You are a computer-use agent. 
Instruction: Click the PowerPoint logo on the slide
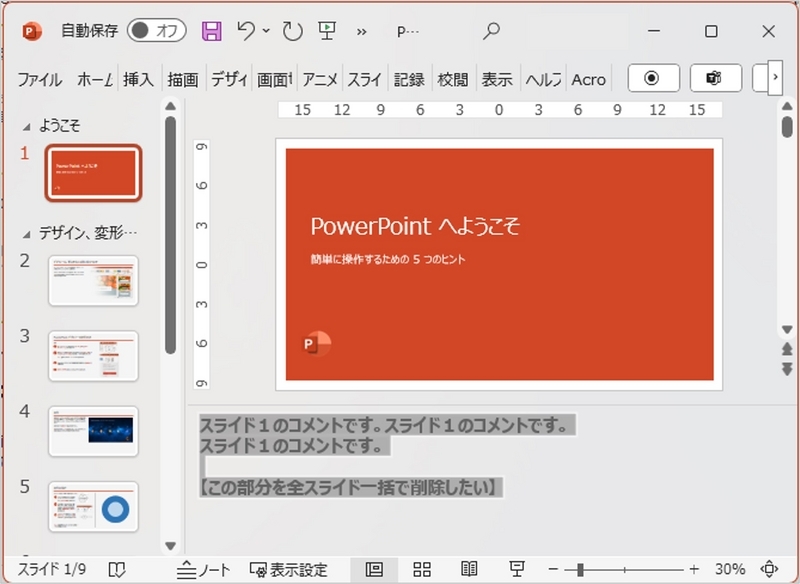click(x=317, y=343)
